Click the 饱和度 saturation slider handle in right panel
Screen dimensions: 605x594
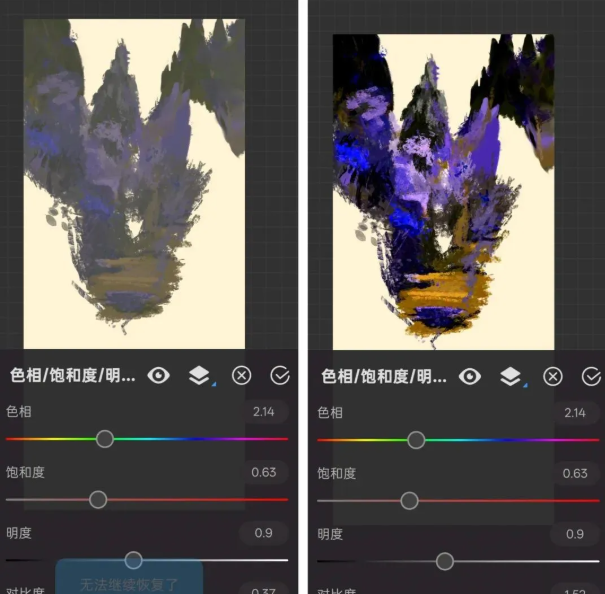(x=409, y=500)
